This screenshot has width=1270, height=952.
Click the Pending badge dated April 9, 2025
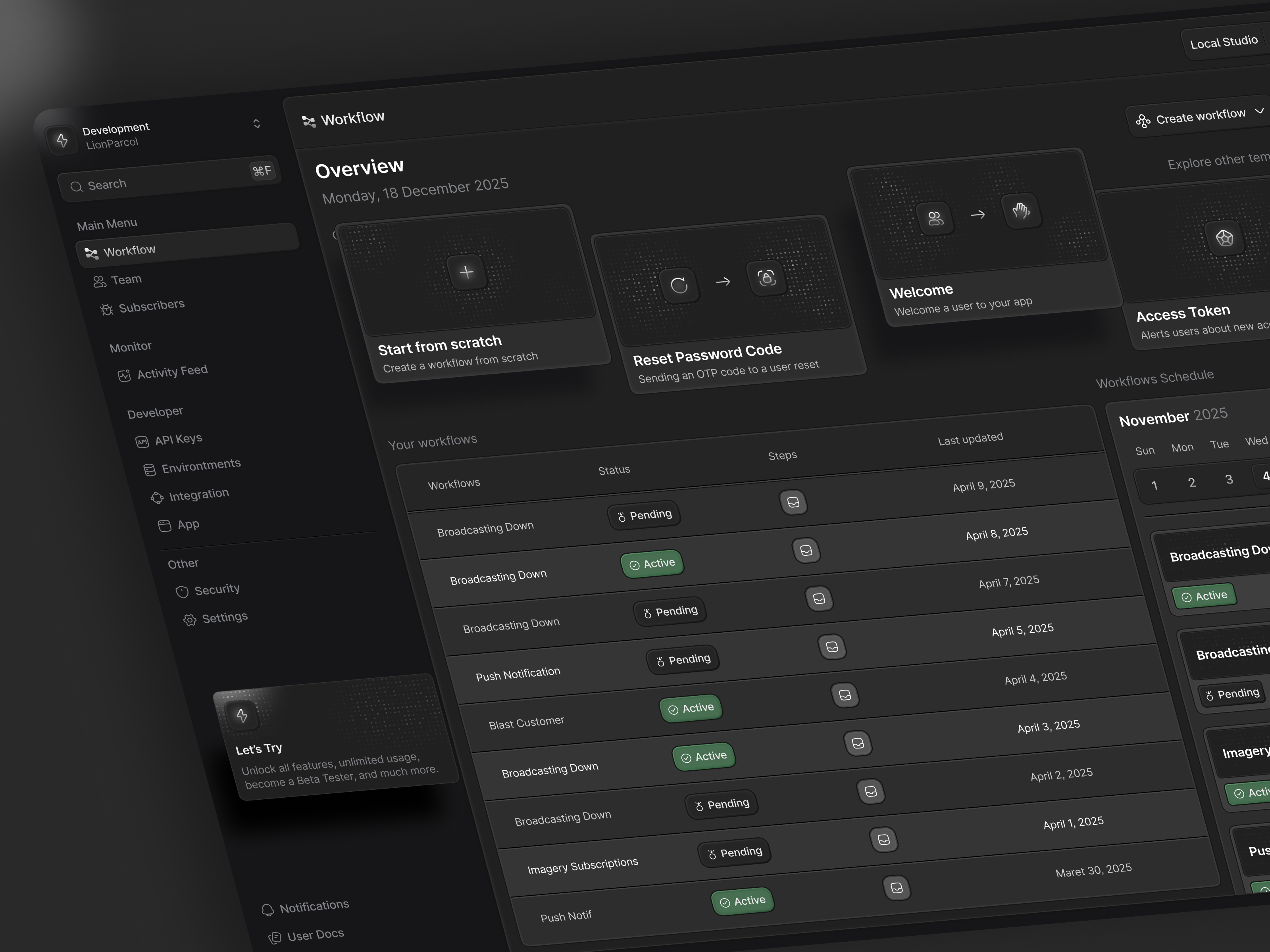pos(644,515)
